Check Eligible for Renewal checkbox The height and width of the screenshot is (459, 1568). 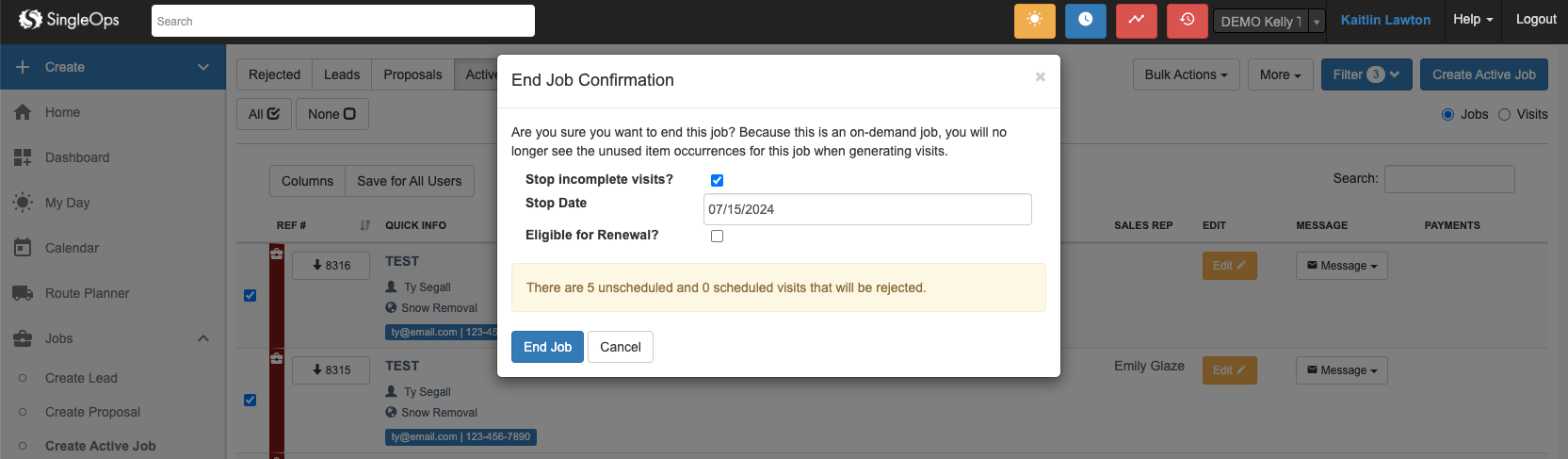[717, 236]
